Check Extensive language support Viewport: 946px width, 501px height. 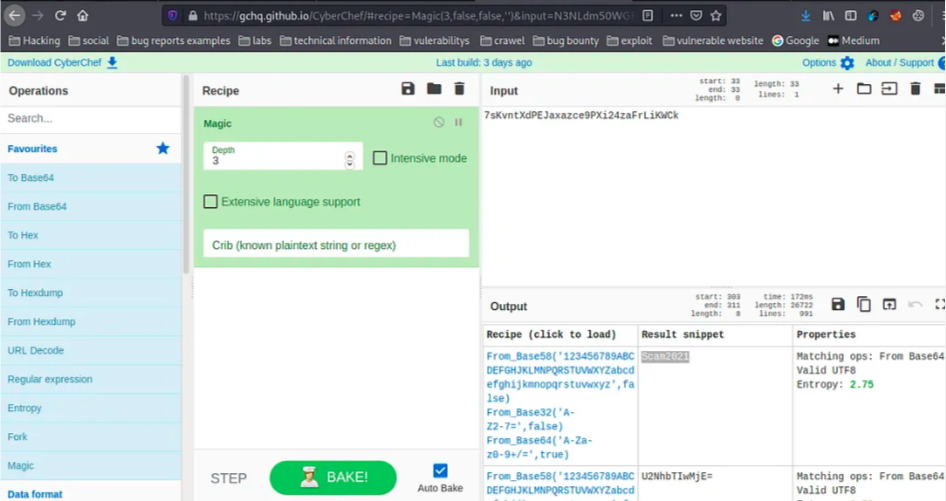(211, 202)
